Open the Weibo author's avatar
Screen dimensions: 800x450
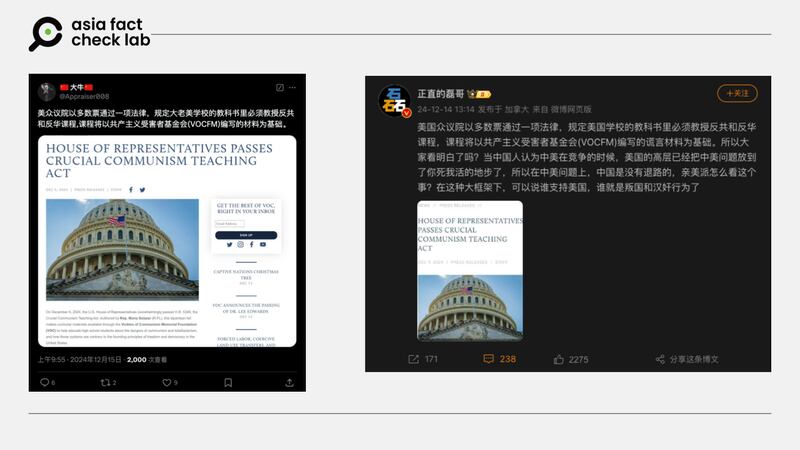point(393,100)
